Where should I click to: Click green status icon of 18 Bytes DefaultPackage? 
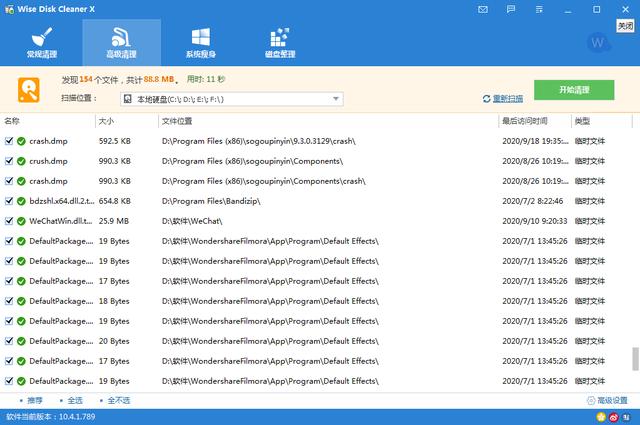[x=21, y=301]
